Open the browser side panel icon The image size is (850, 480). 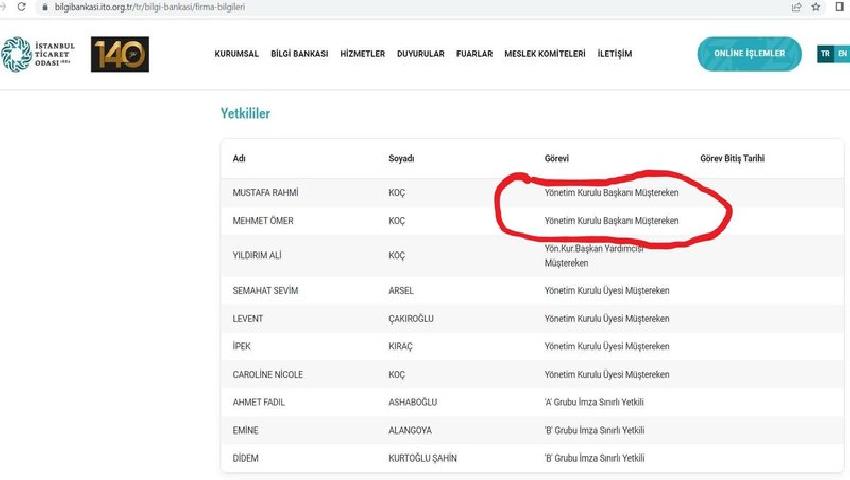(x=840, y=7)
